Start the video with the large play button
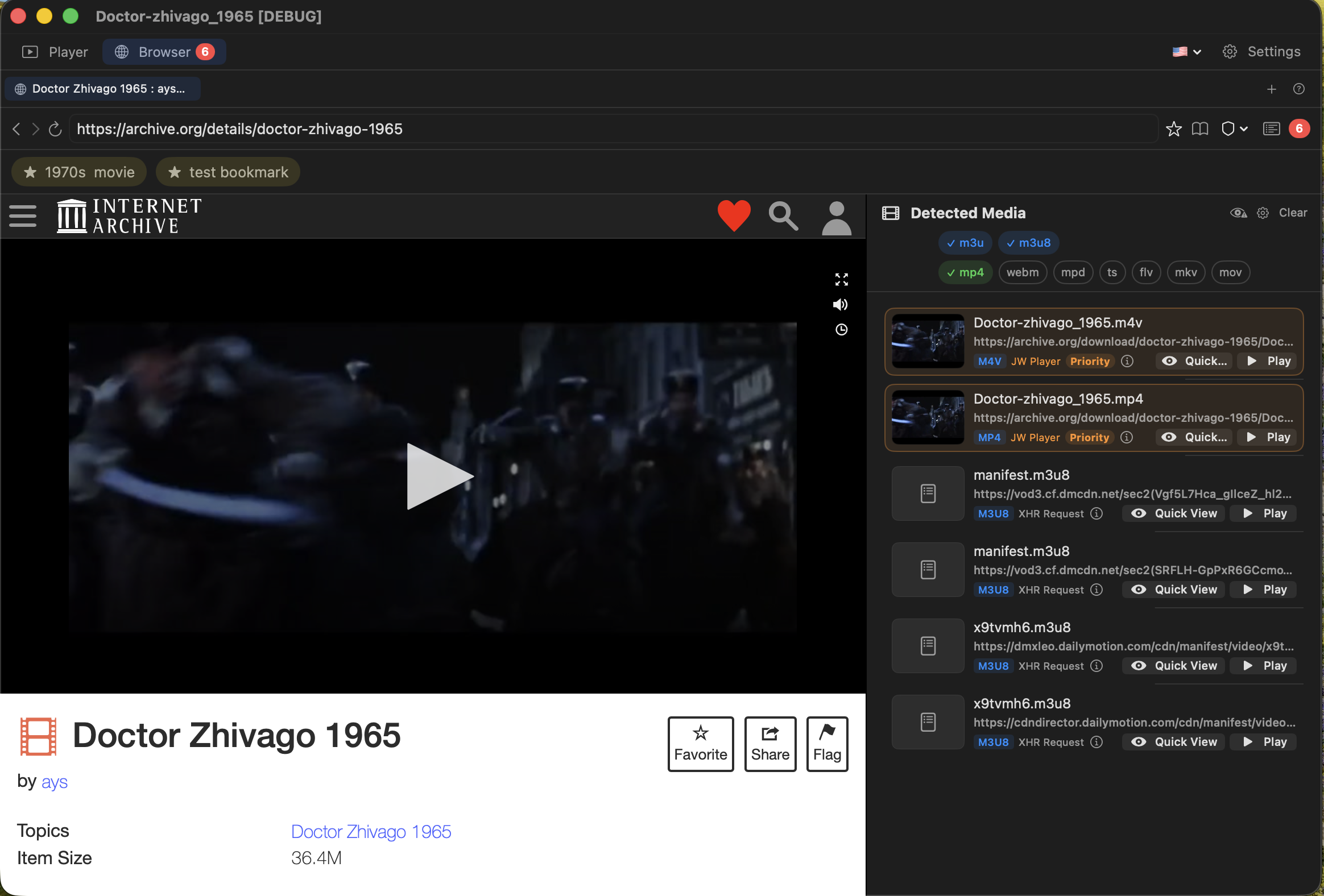 point(439,476)
